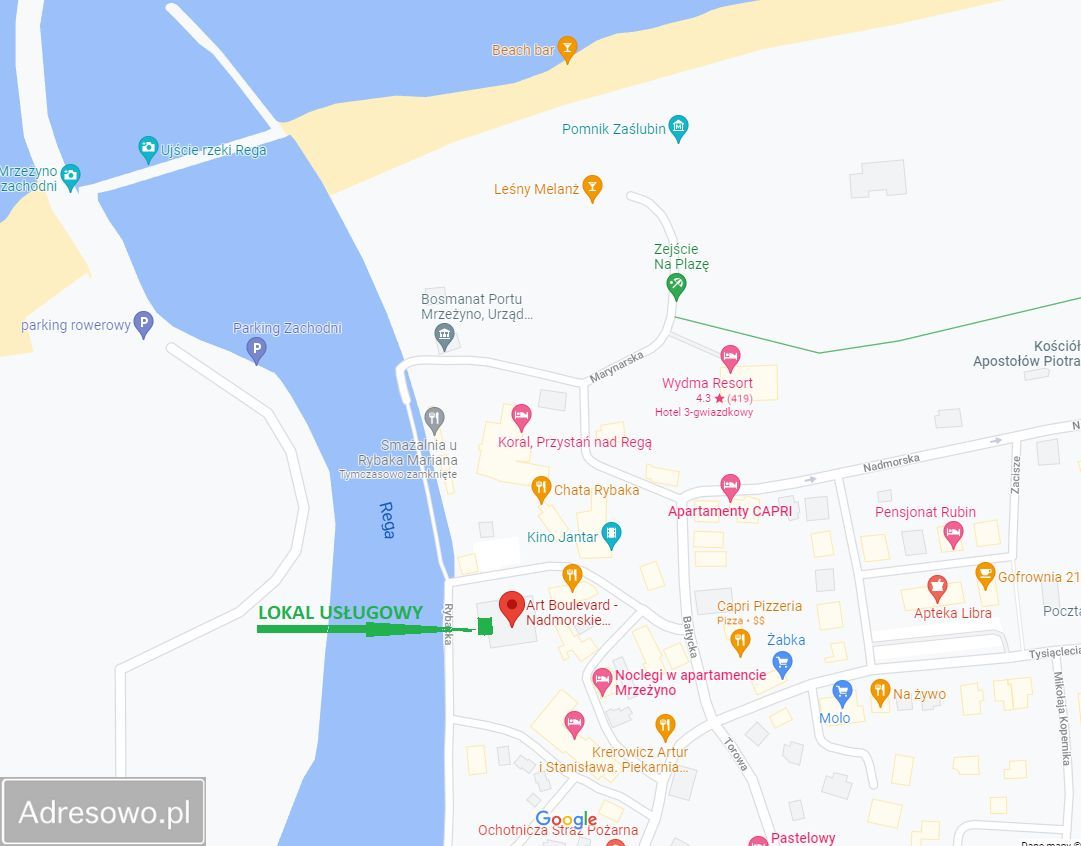
Task: Click the Beach bar cocktail marker
Action: click(567, 50)
